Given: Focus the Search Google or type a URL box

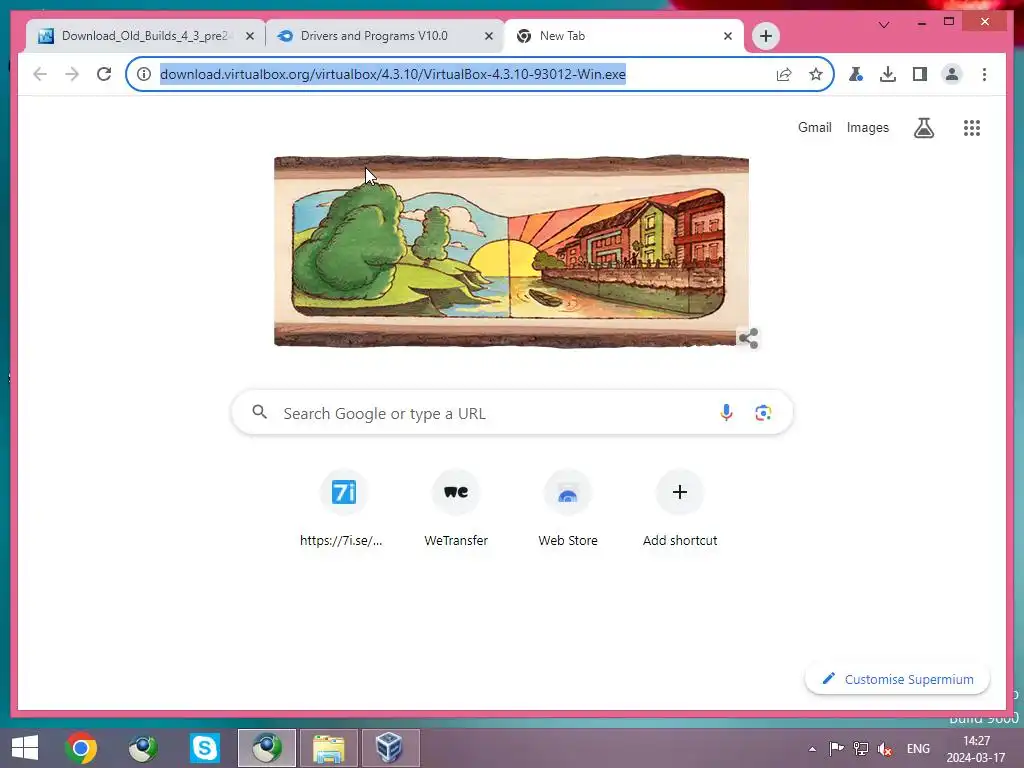Looking at the screenshot, I should tap(512, 413).
